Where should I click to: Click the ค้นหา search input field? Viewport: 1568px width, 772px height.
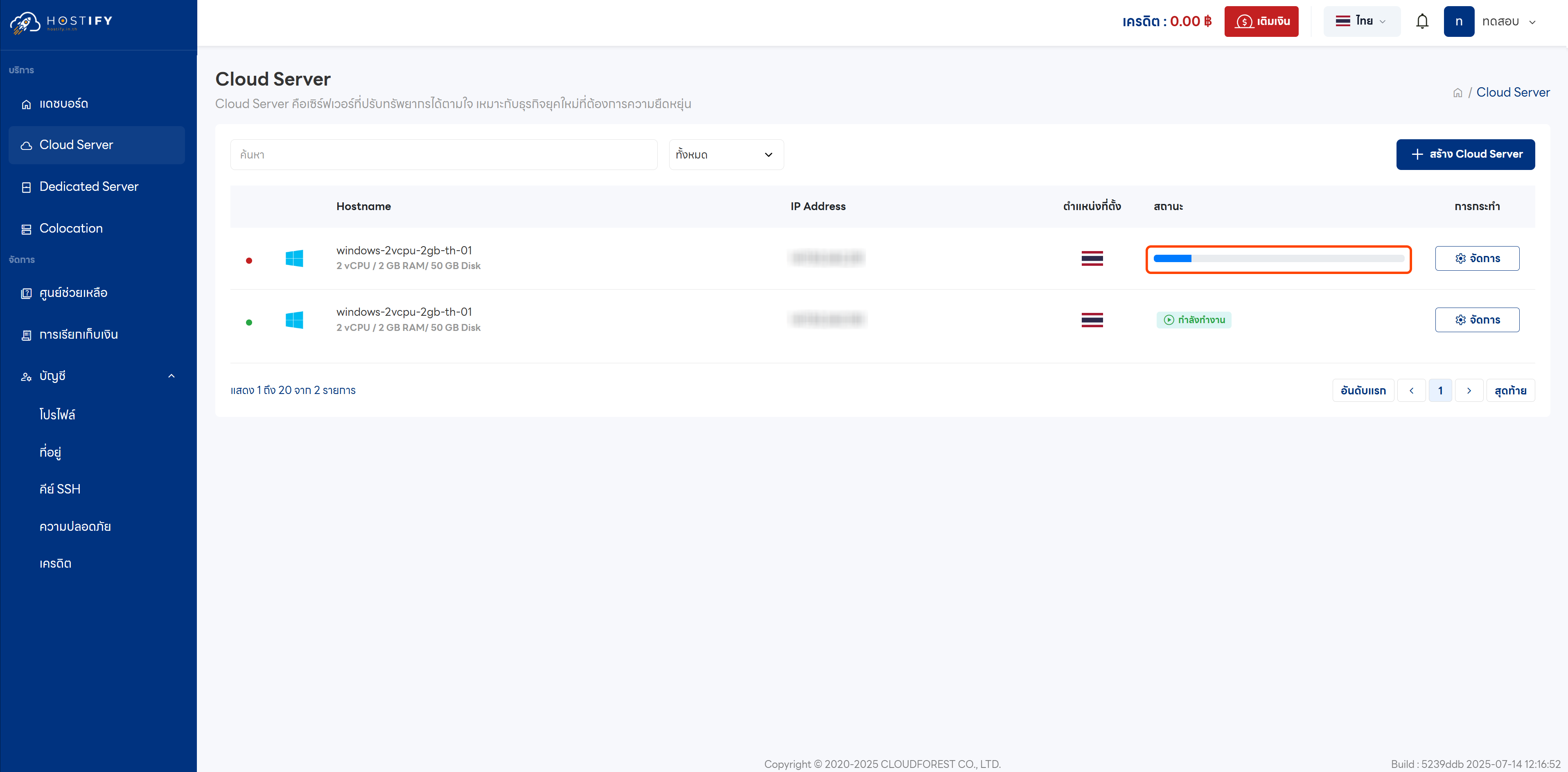coord(443,155)
